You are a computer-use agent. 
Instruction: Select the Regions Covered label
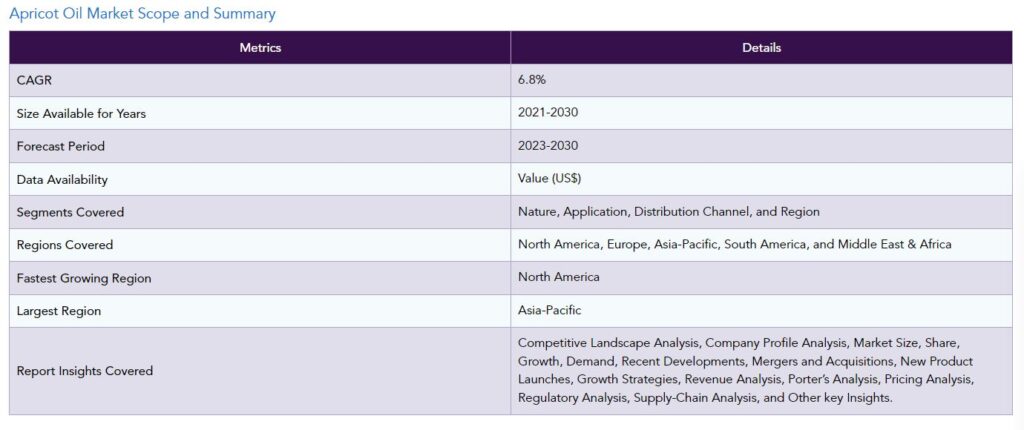[65, 245]
